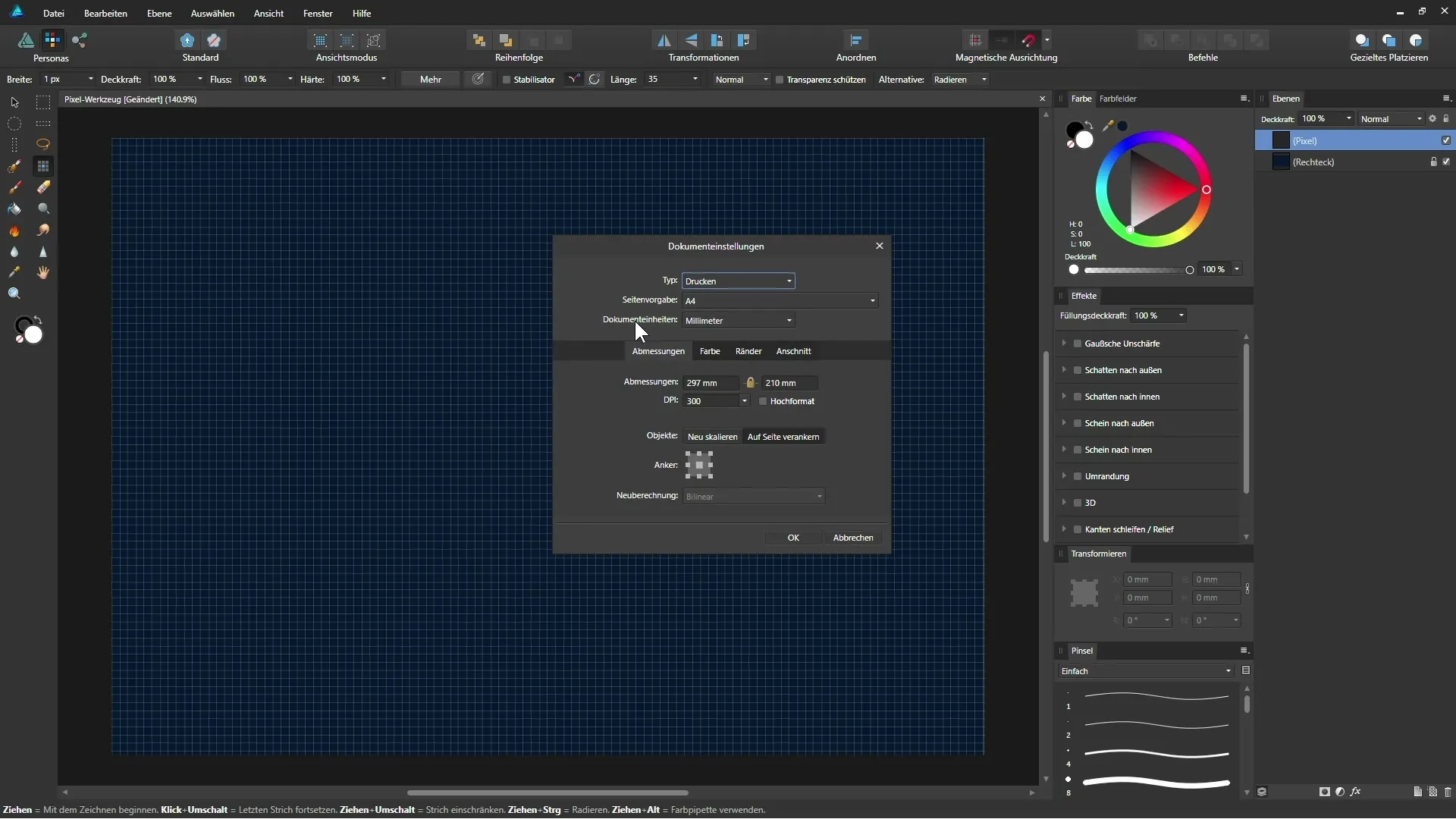This screenshot has height=819, width=1456.
Task: Select the Smudge finger tool
Action: pyautogui.click(x=43, y=231)
